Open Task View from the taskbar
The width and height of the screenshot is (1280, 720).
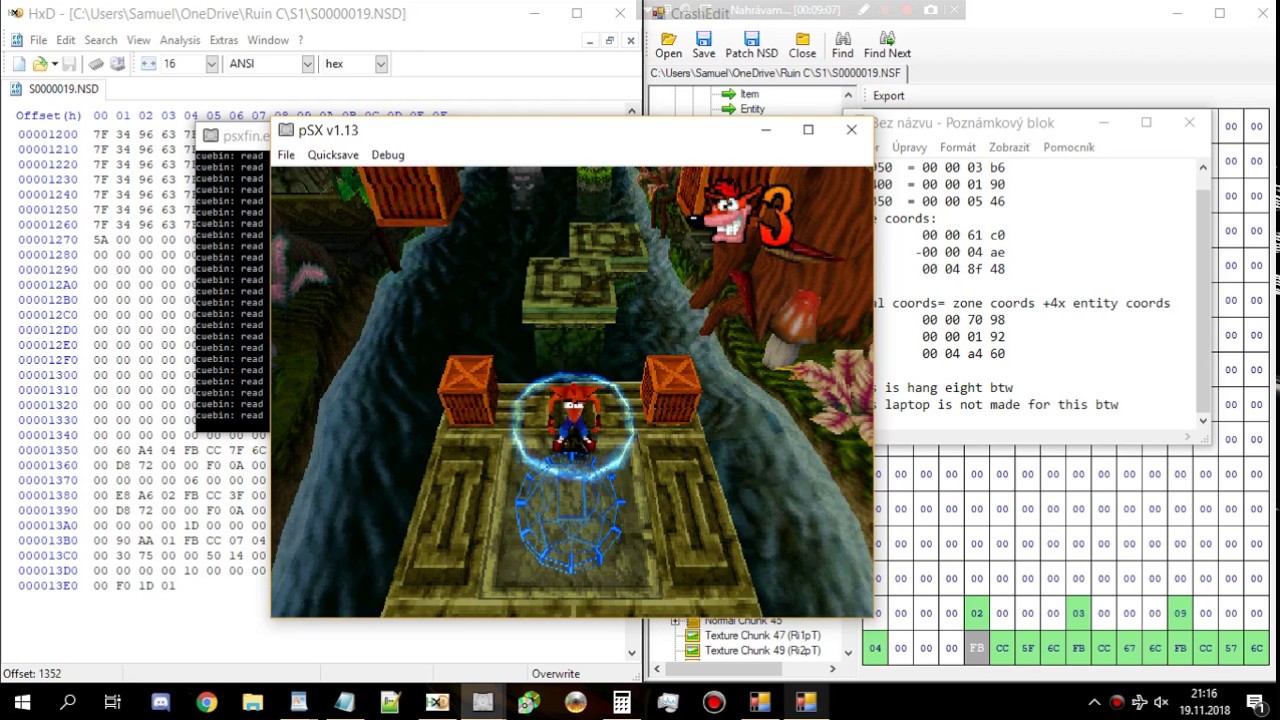113,702
